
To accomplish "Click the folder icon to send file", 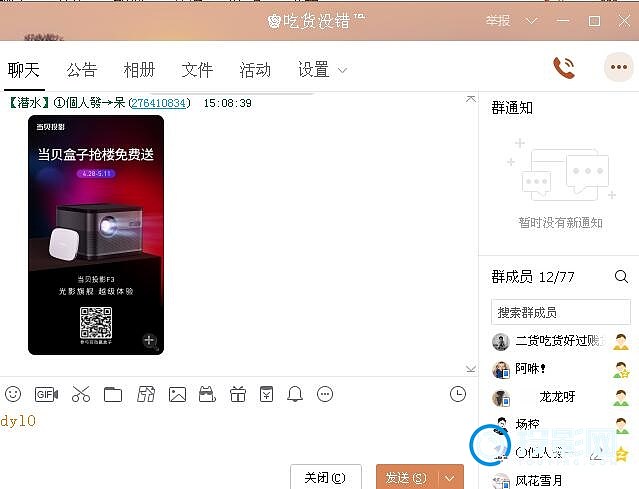I will (113, 394).
